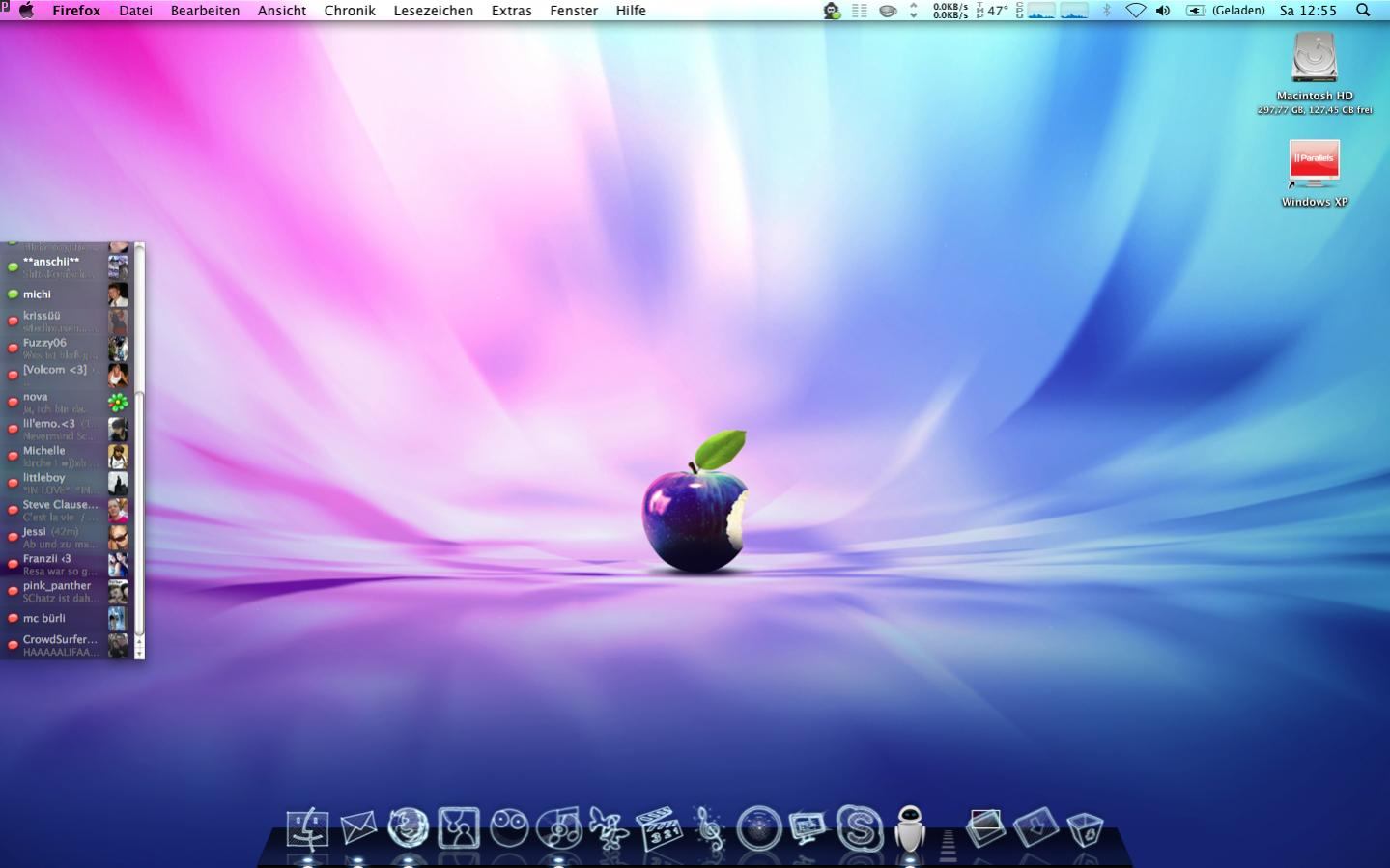
Task: Select contact mc bürli in buddy list
Action: (x=66, y=619)
